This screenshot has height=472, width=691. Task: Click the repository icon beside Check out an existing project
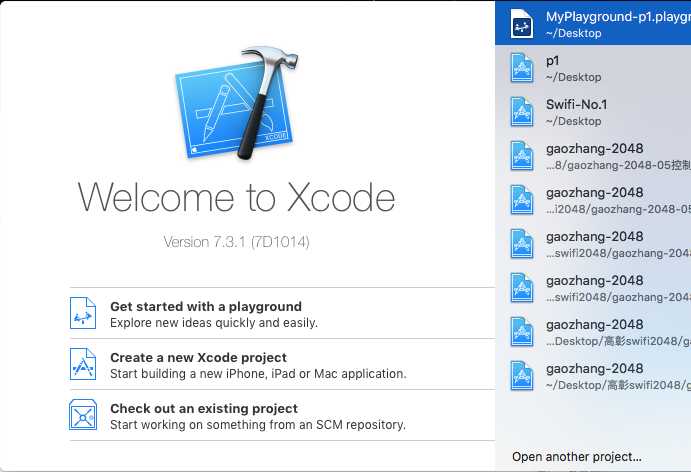83,415
